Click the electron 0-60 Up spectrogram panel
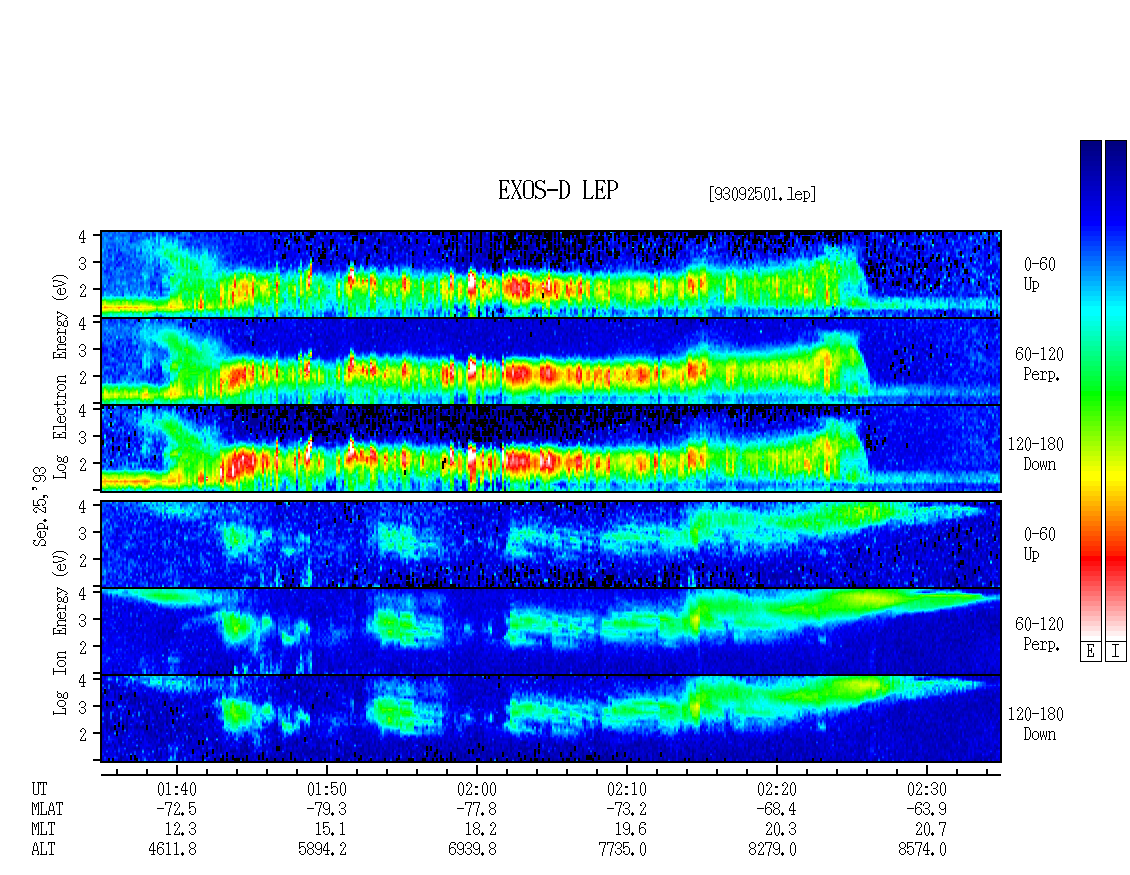 (551, 274)
